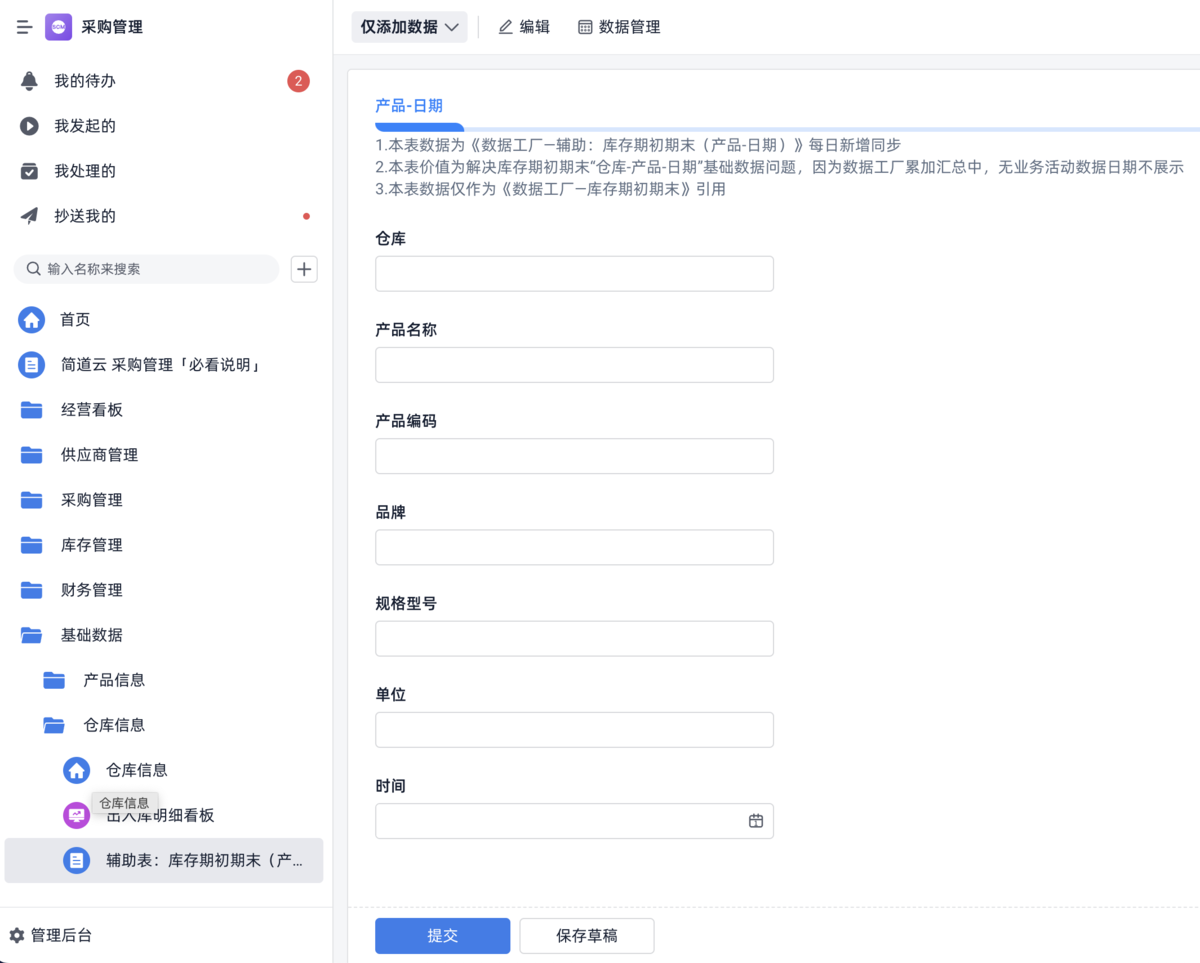Click the folder icon of 财务管理
This screenshot has width=1200, height=963.
pyautogui.click(x=32, y=590)
